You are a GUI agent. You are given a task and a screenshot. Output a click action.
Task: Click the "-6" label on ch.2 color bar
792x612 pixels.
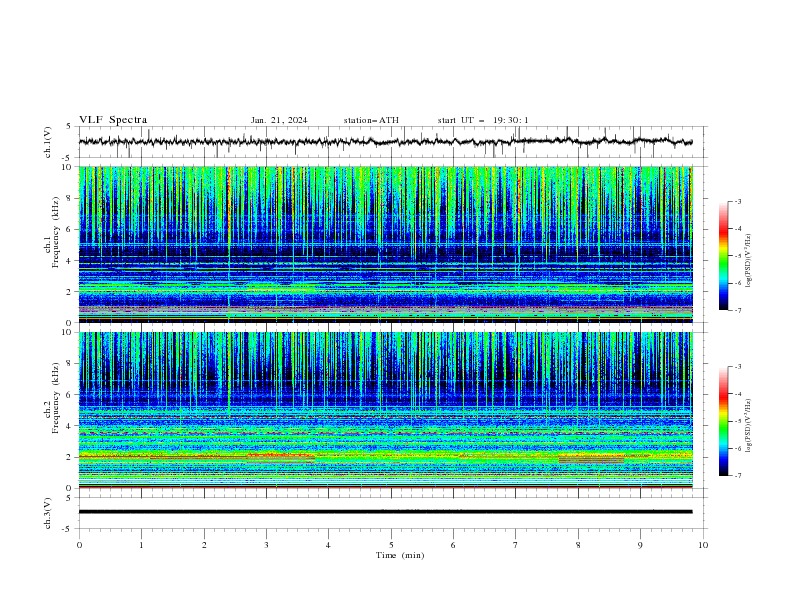pyautogui.click(x=737, y=448)
